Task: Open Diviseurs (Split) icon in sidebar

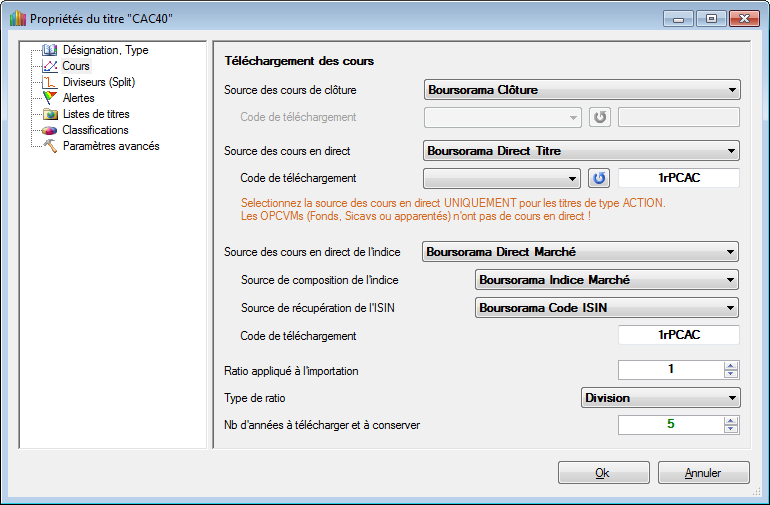Action: [x=50, y=82]
